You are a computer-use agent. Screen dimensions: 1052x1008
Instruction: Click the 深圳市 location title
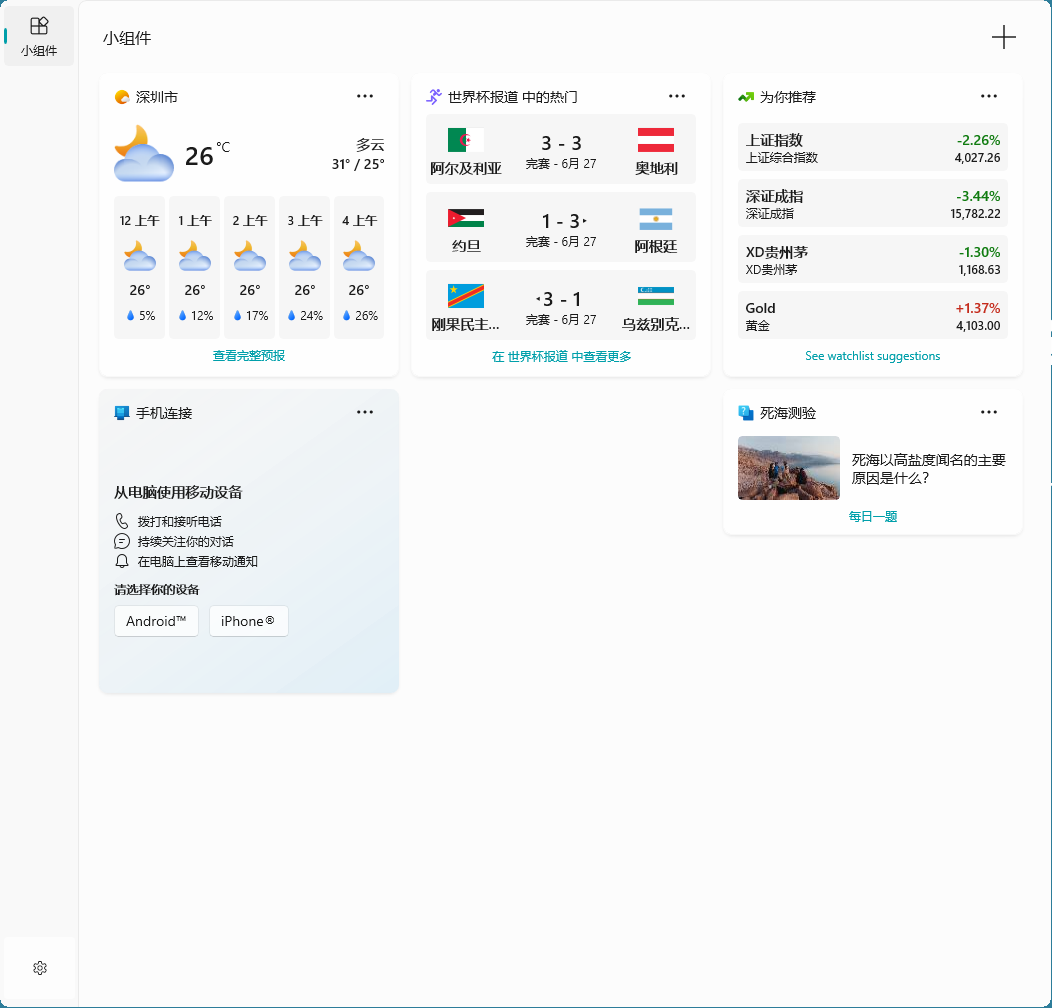pyautogui.click(x=156, y=97)
